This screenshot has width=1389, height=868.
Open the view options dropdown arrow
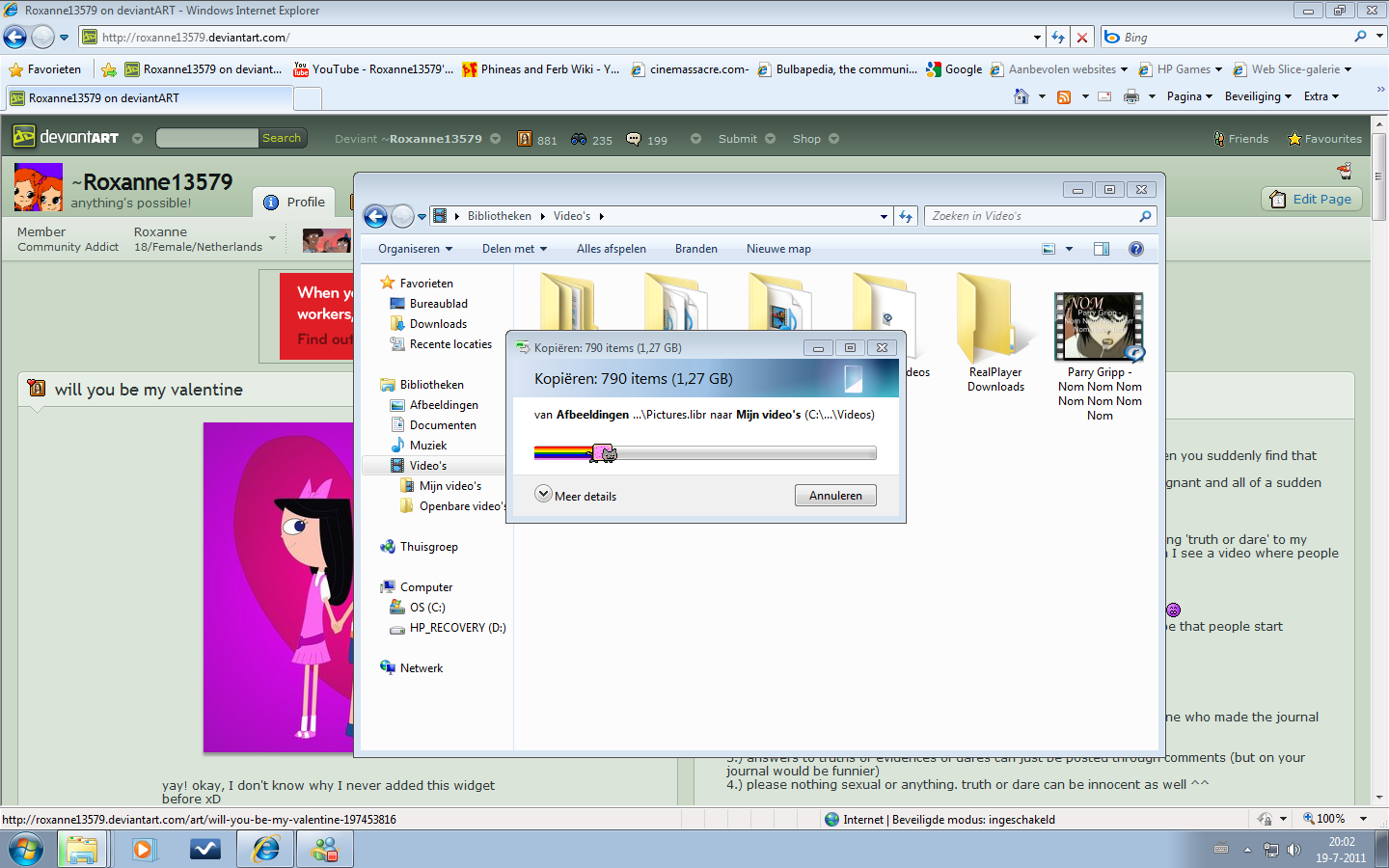click(x=1069, y=249)
